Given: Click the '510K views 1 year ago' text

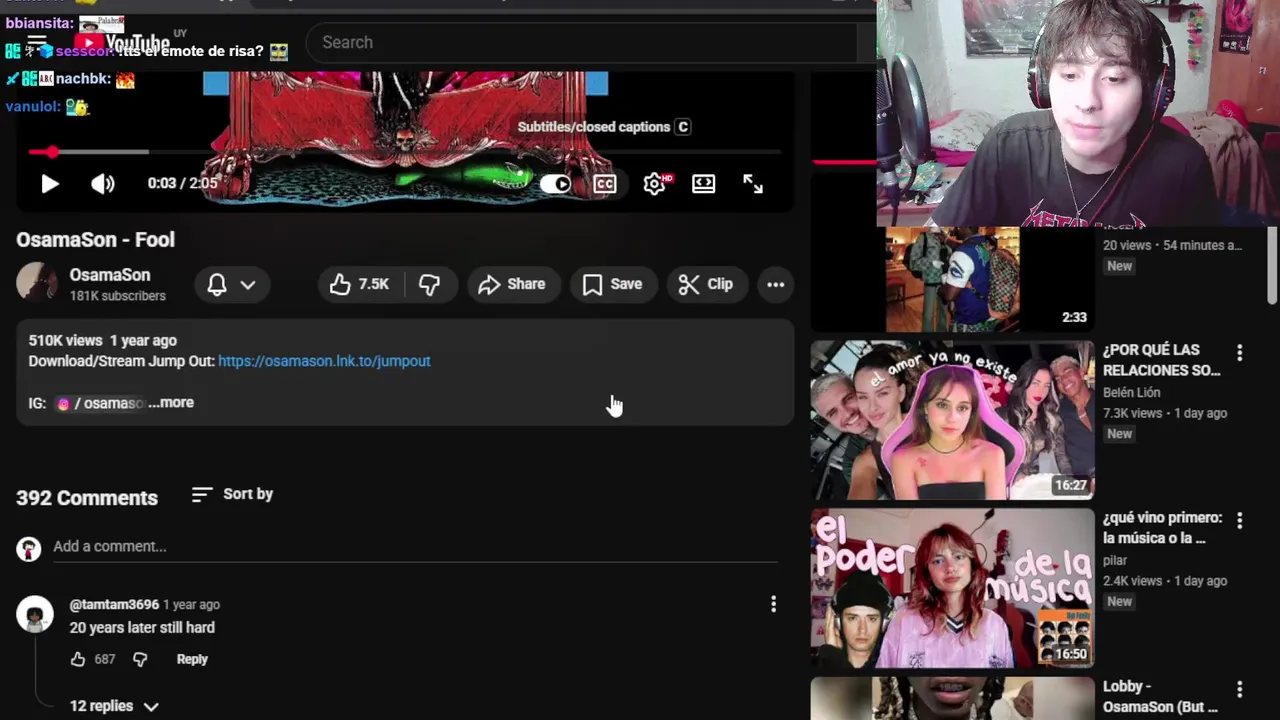Looking at the screenshot, I should pyautogui.click(x=103, y=341).
